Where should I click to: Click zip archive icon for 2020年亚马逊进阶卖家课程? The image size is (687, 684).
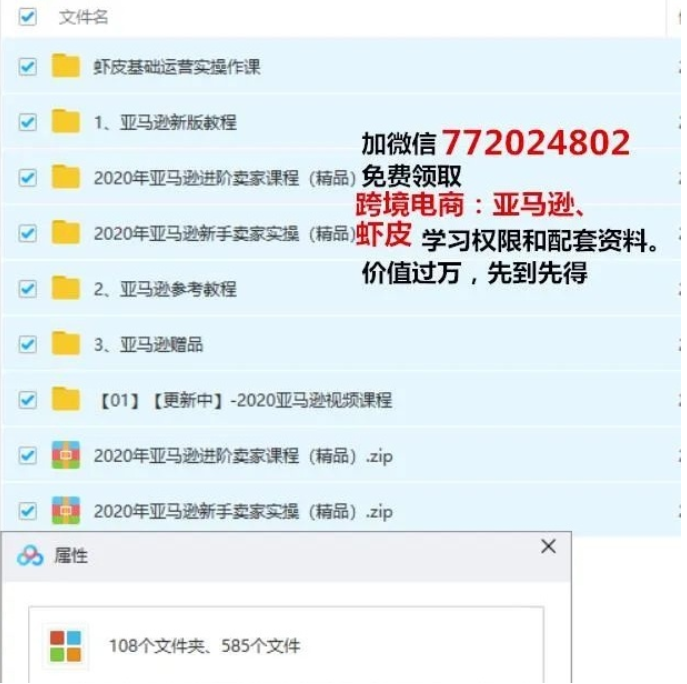[66, 455]
